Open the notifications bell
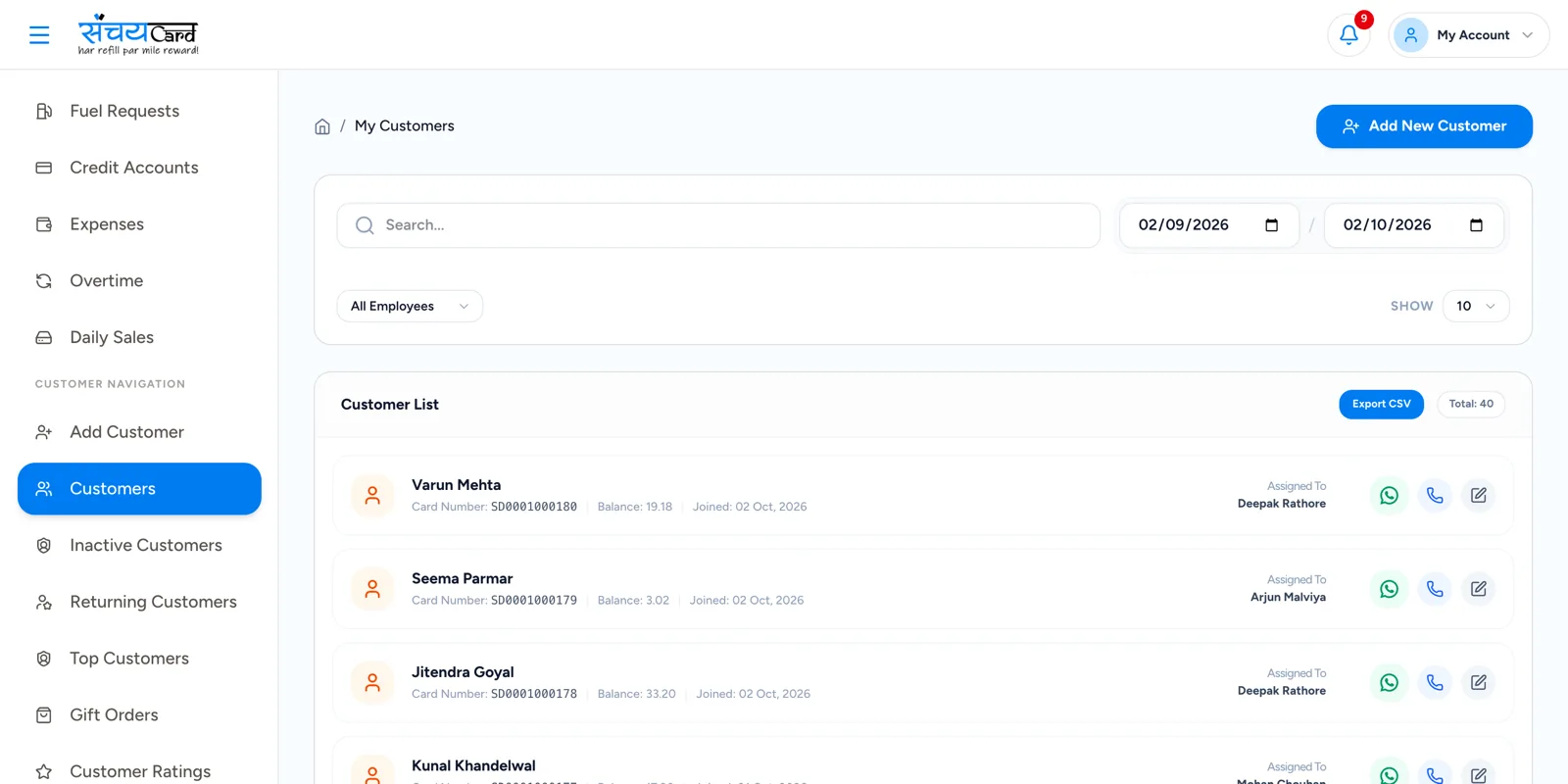The image size is (1568, 784). point(1349,35)
